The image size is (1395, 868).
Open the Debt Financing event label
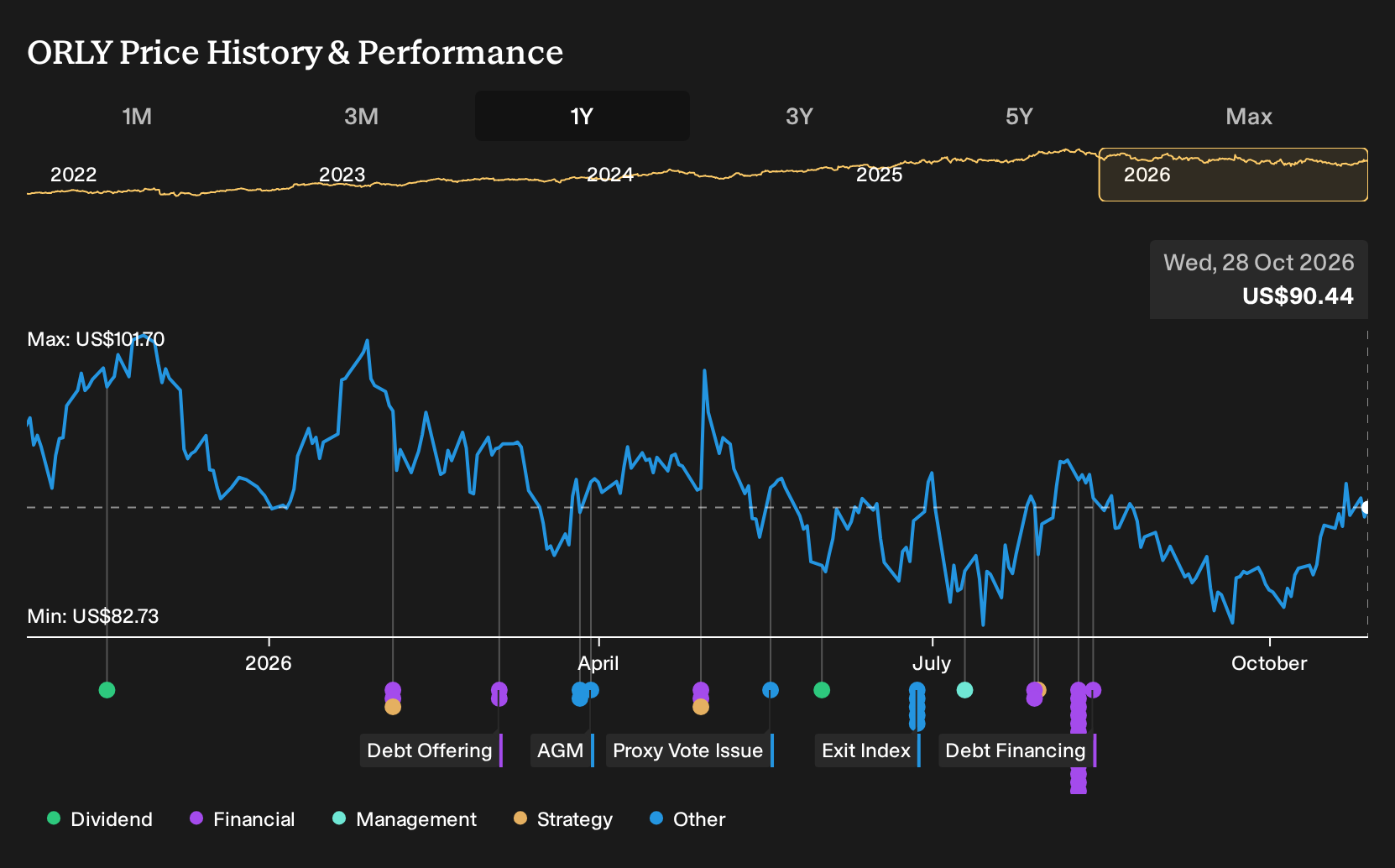click(x=1016, y=750)
